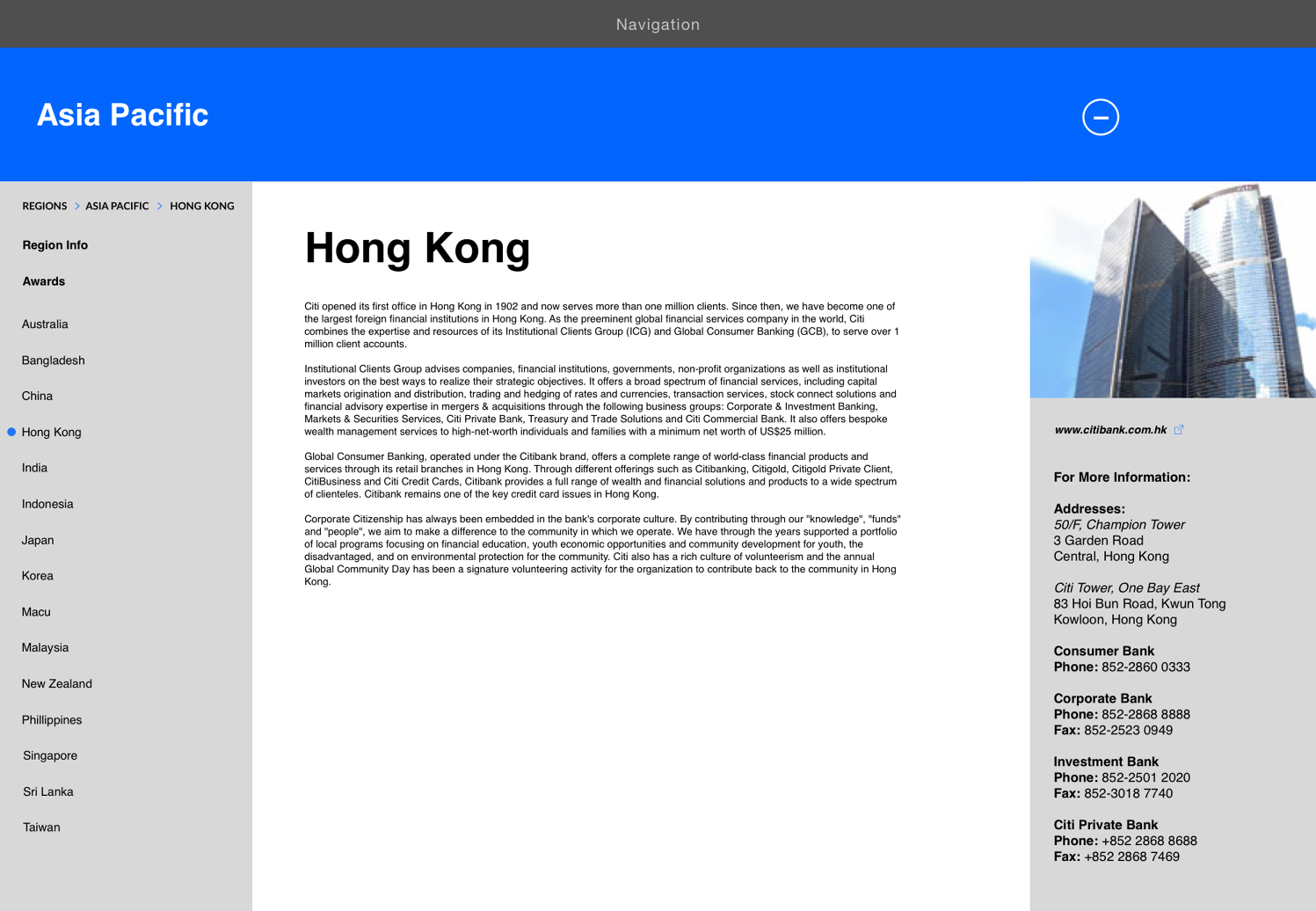Select India in country list
Screen dimensions: 1316x911
(34, 468)
